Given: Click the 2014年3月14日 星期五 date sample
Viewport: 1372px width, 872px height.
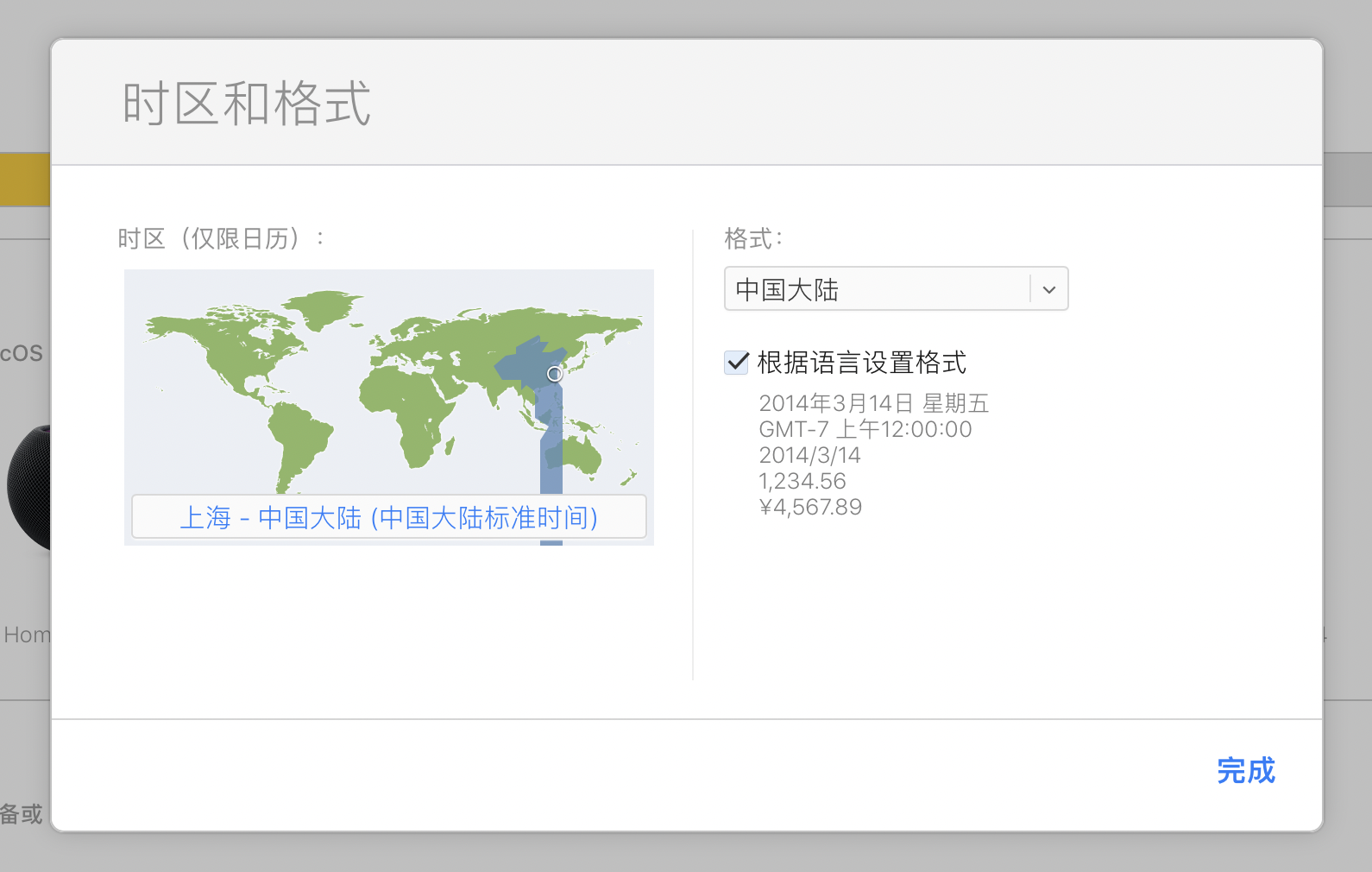Looking at the screenshot, I should [873, 403].
